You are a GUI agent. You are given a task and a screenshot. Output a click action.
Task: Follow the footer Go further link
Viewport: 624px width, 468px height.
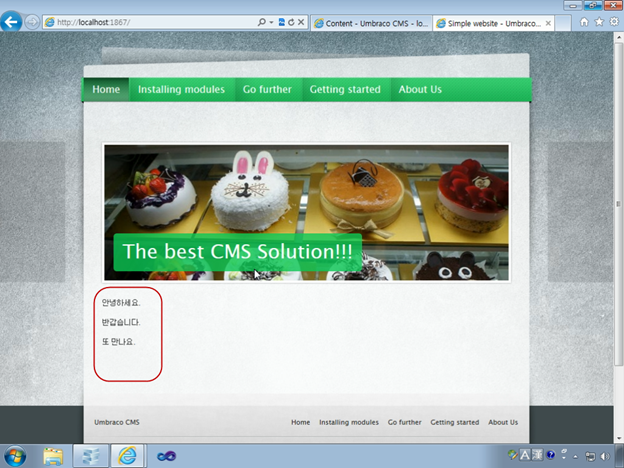tap(405, 422)
